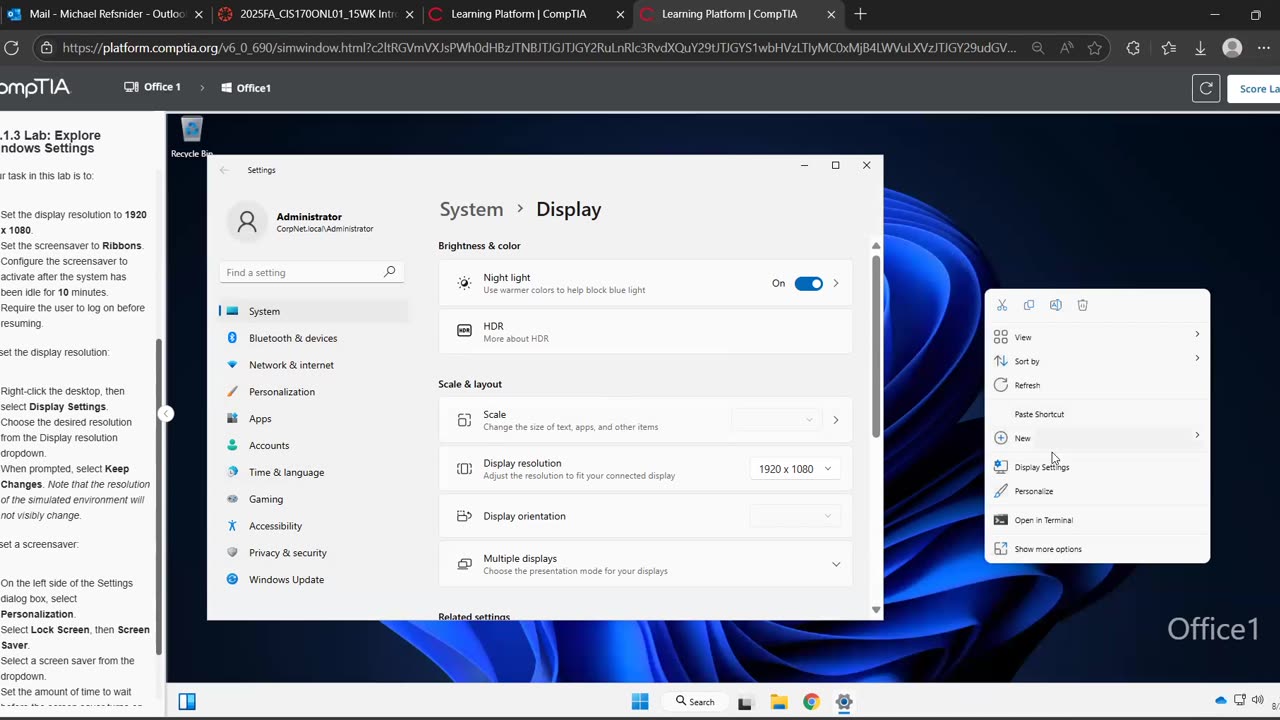Collapse the lab instructions panel handle
Screen dimensions: 1280x720
coord(166,414)
